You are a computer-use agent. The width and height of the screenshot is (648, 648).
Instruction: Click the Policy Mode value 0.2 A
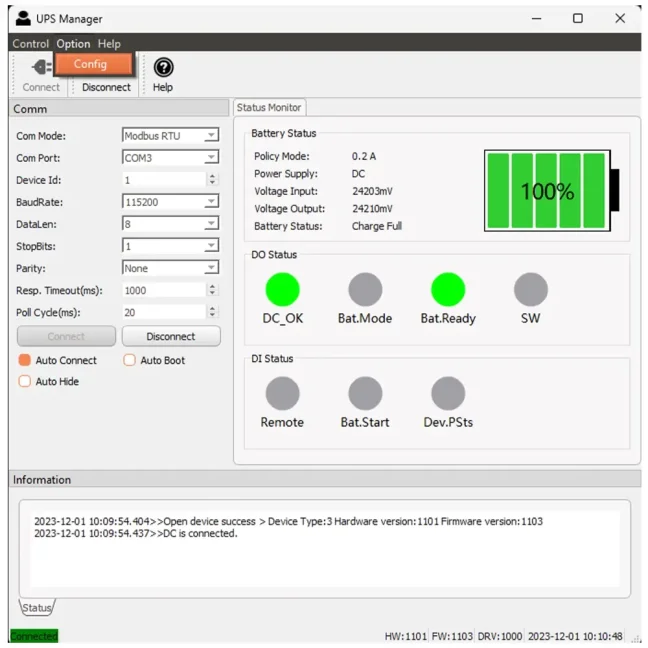[364, 156]
